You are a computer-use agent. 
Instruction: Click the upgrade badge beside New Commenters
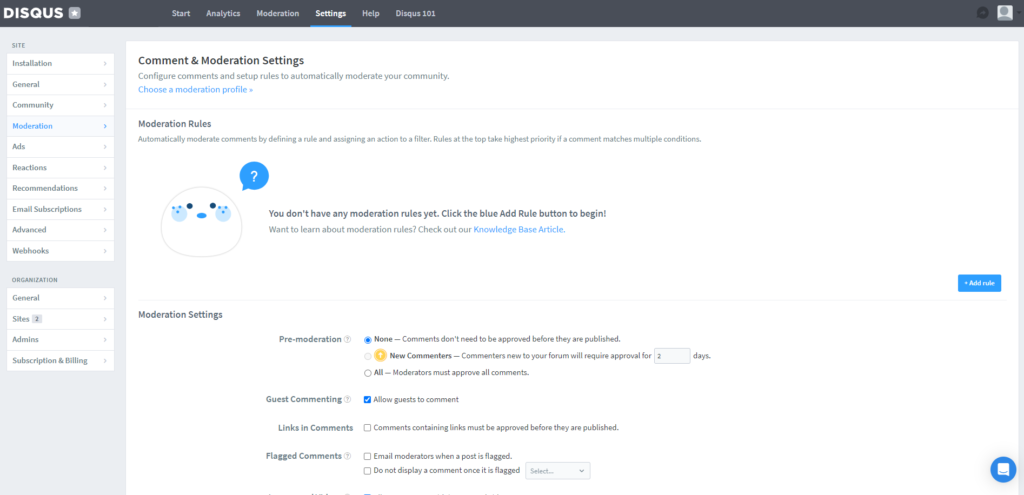tap(380, 355)
